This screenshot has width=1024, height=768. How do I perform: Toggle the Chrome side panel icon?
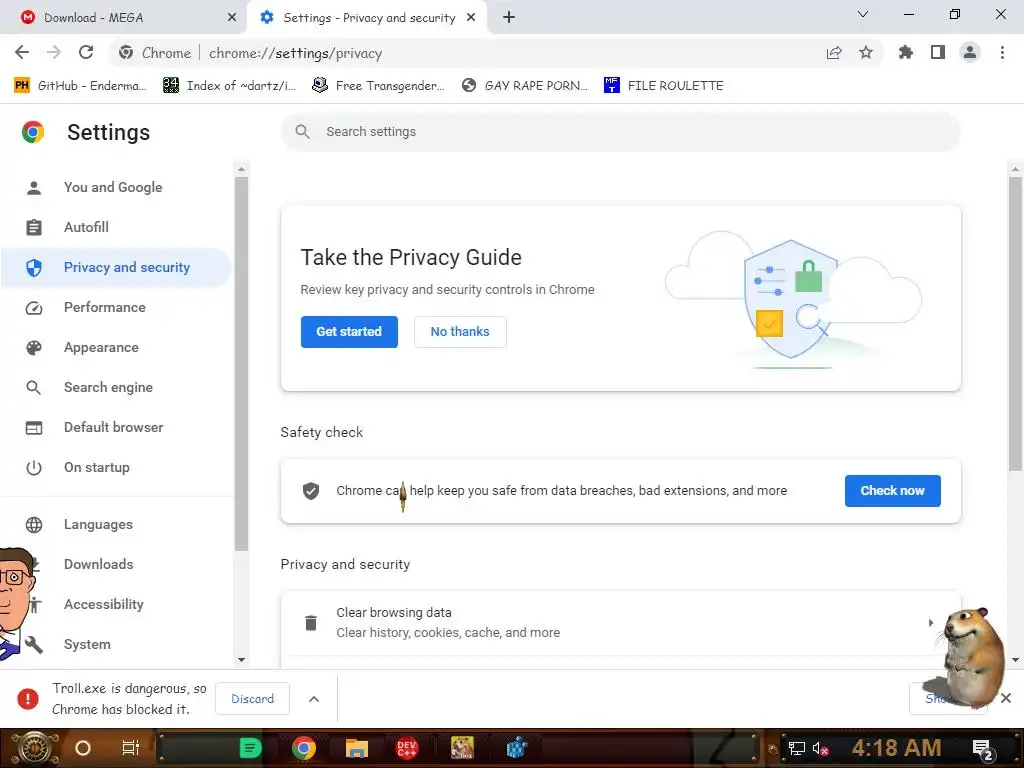(x=938, y=53)
